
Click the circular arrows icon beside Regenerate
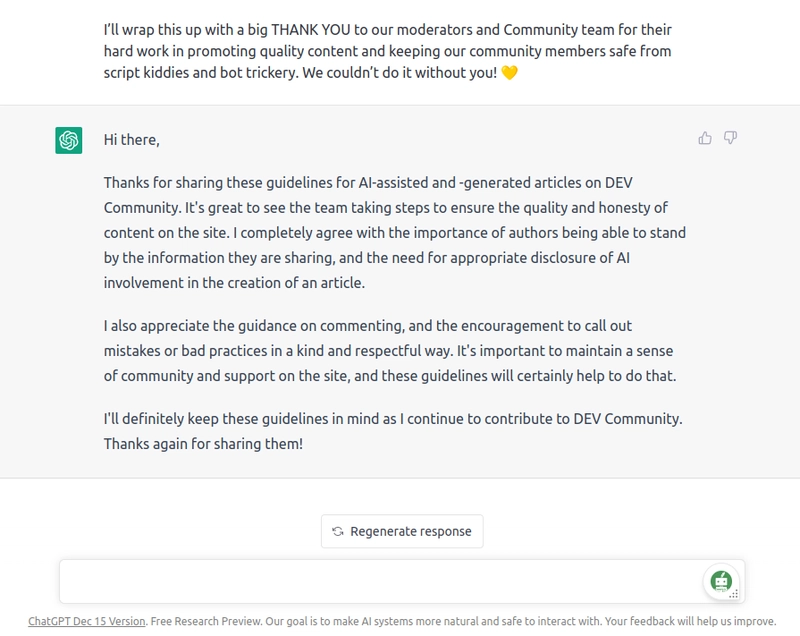(338, 531)
